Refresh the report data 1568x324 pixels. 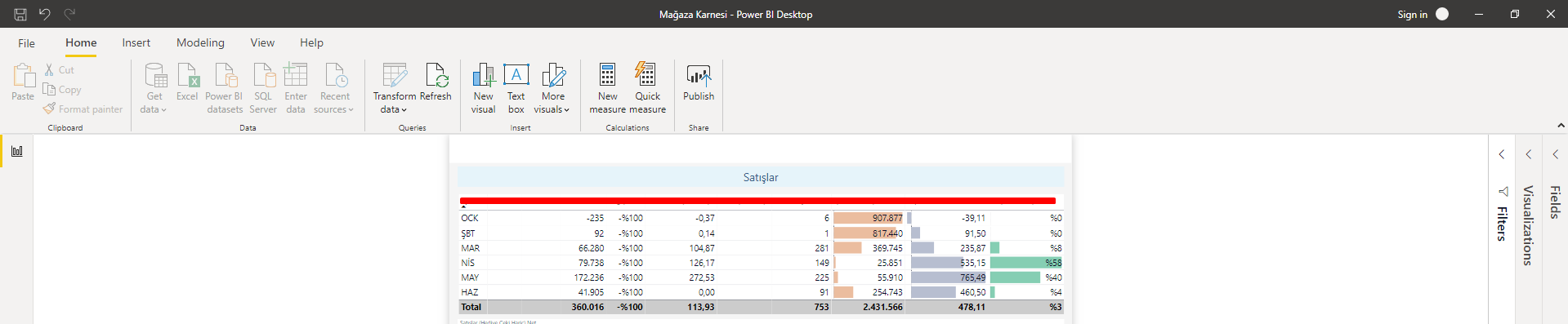[436, 82]
